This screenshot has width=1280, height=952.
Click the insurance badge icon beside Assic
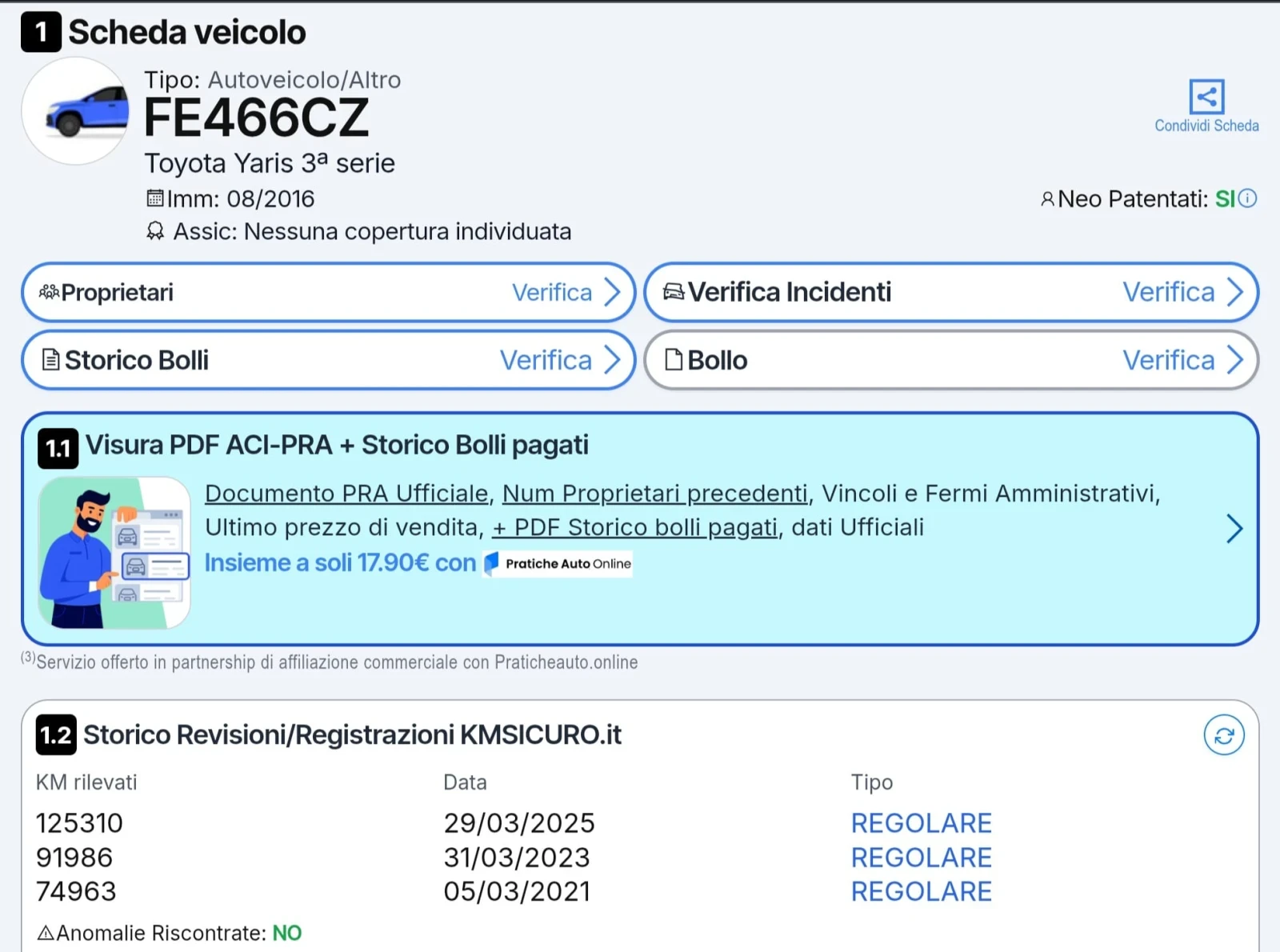(x=155, y=231)
